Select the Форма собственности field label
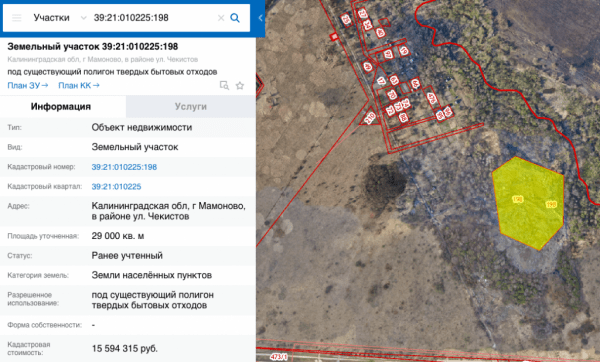The width and height of the screenshot is (600, 362). click(45, 325)
